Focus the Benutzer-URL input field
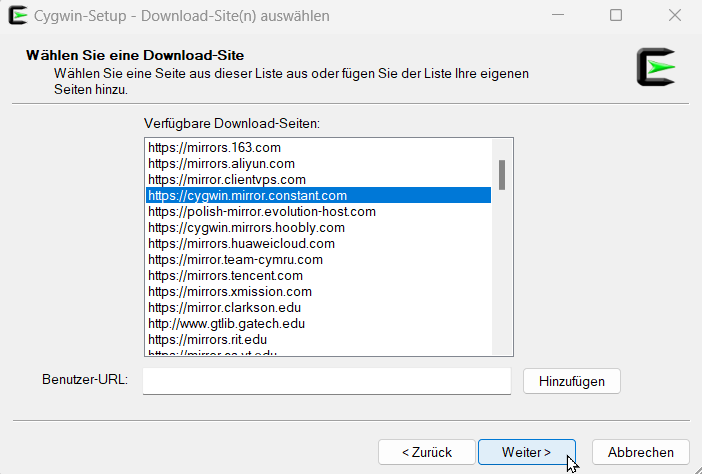This screenshot has height=474, width=702. tap(326, 381)
